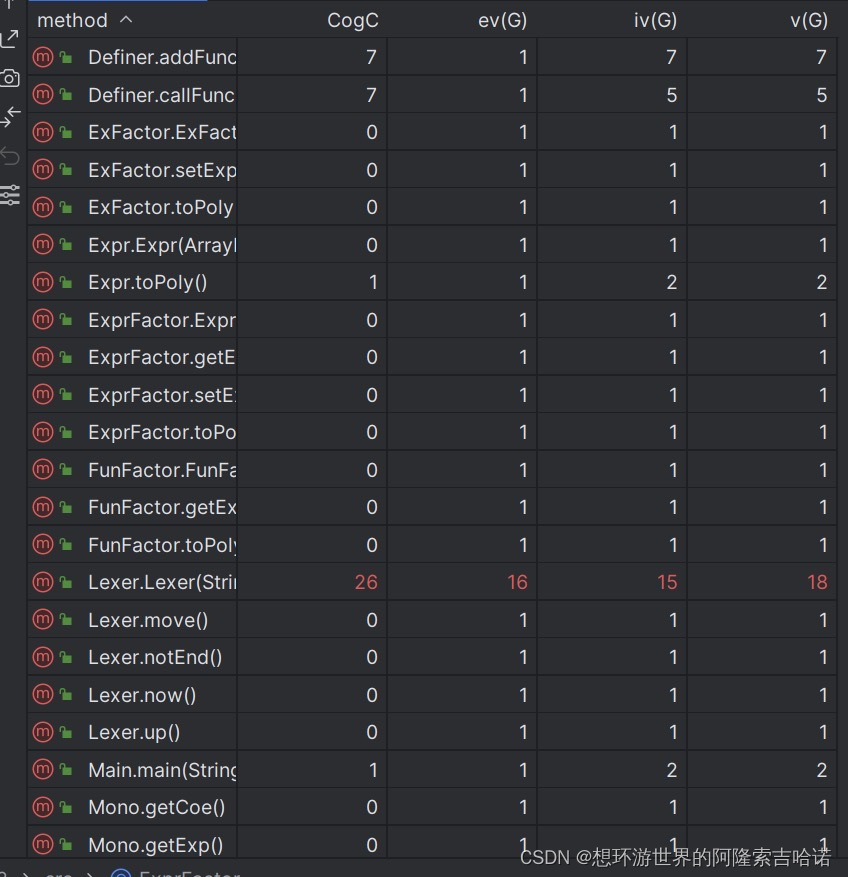848x877 pixels.
Task: Click the red CogC value 26
Action: click(366, 582)
